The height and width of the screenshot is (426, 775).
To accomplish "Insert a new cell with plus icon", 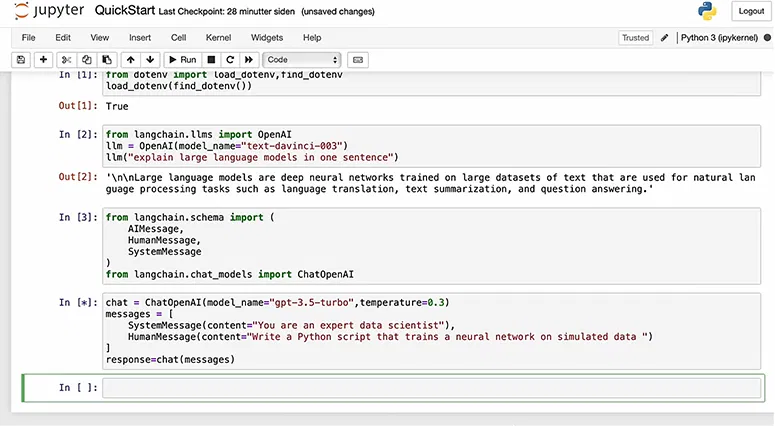I will coord(43,60).
